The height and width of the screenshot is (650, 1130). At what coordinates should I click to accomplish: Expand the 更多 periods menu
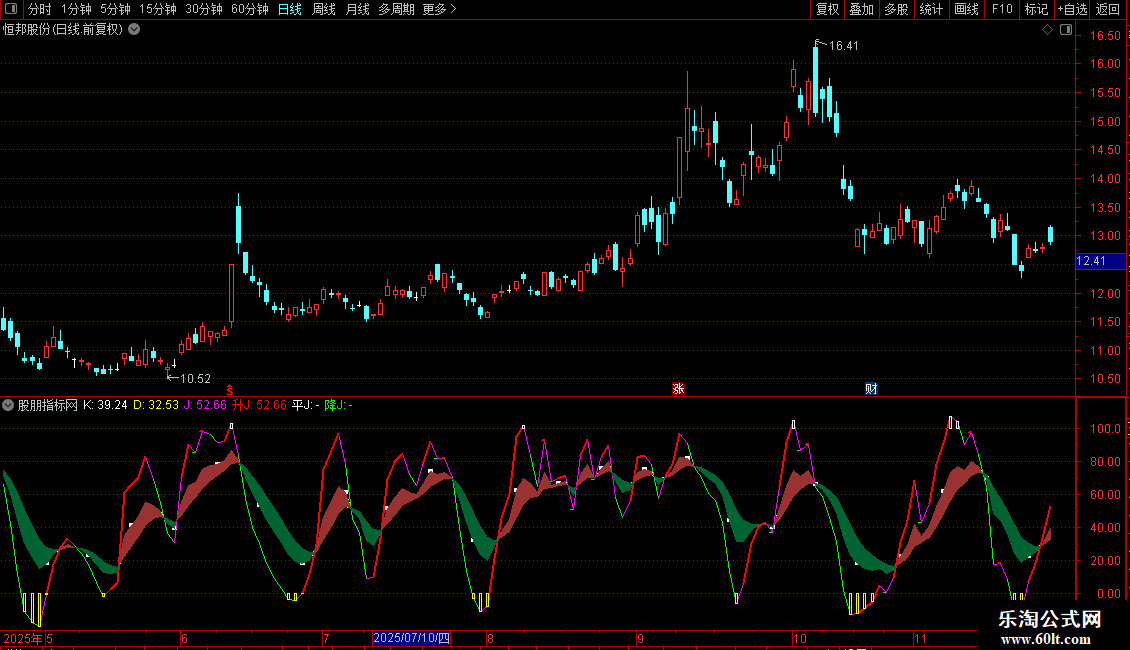[x=440, y=9]
